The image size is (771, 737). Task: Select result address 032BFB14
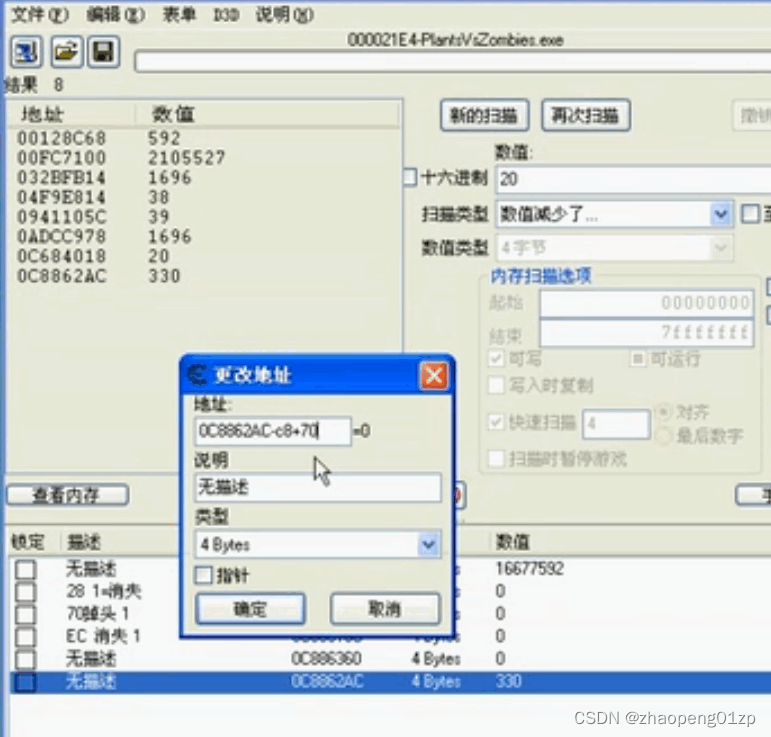pos(61,177)
